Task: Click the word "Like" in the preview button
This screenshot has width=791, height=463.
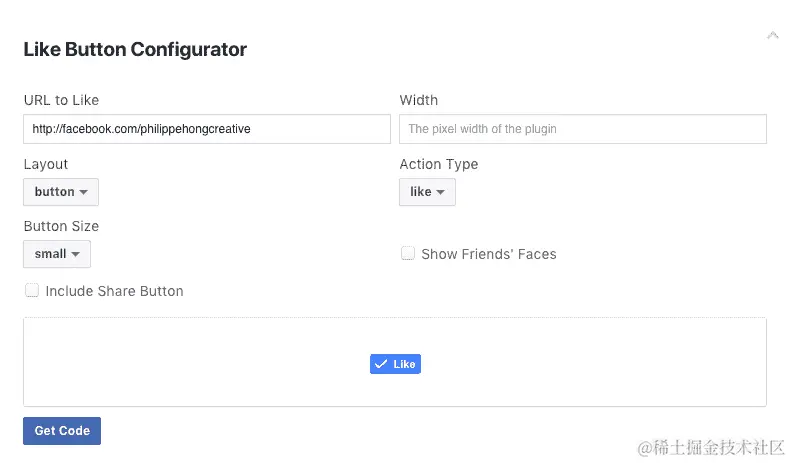Action: point(404,364)
